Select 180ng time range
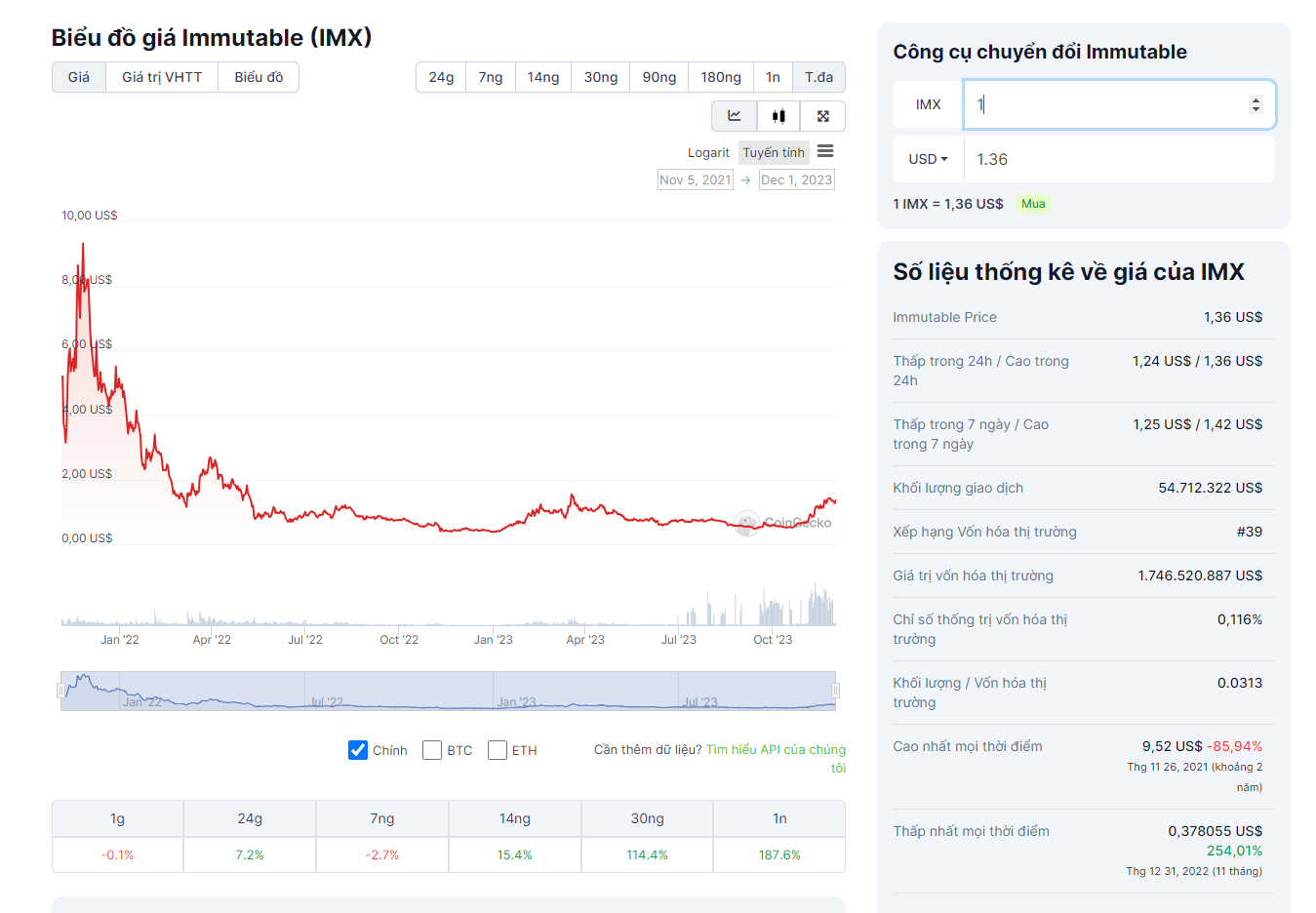Screen dimensions: 1316x913 click(721, 77)
